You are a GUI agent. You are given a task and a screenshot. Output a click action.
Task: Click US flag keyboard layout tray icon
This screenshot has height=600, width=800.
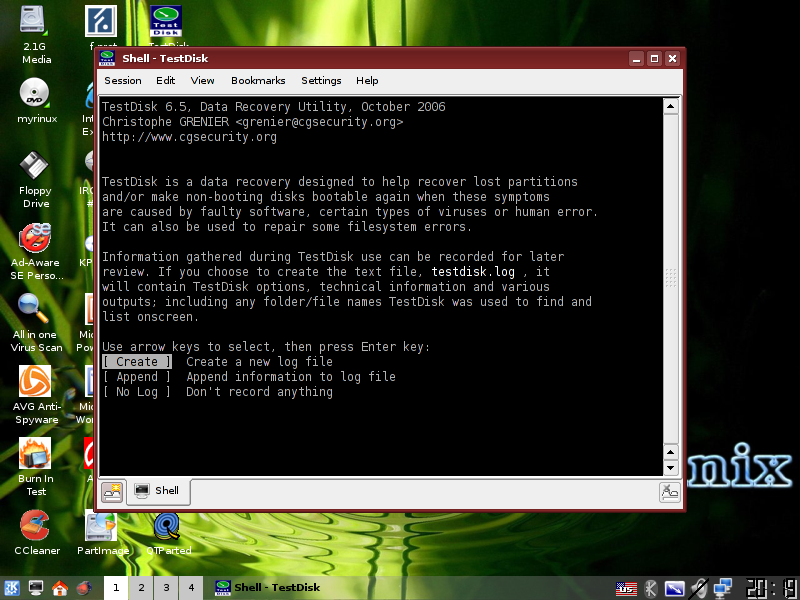pyautogui.click(x=626, y=588)
